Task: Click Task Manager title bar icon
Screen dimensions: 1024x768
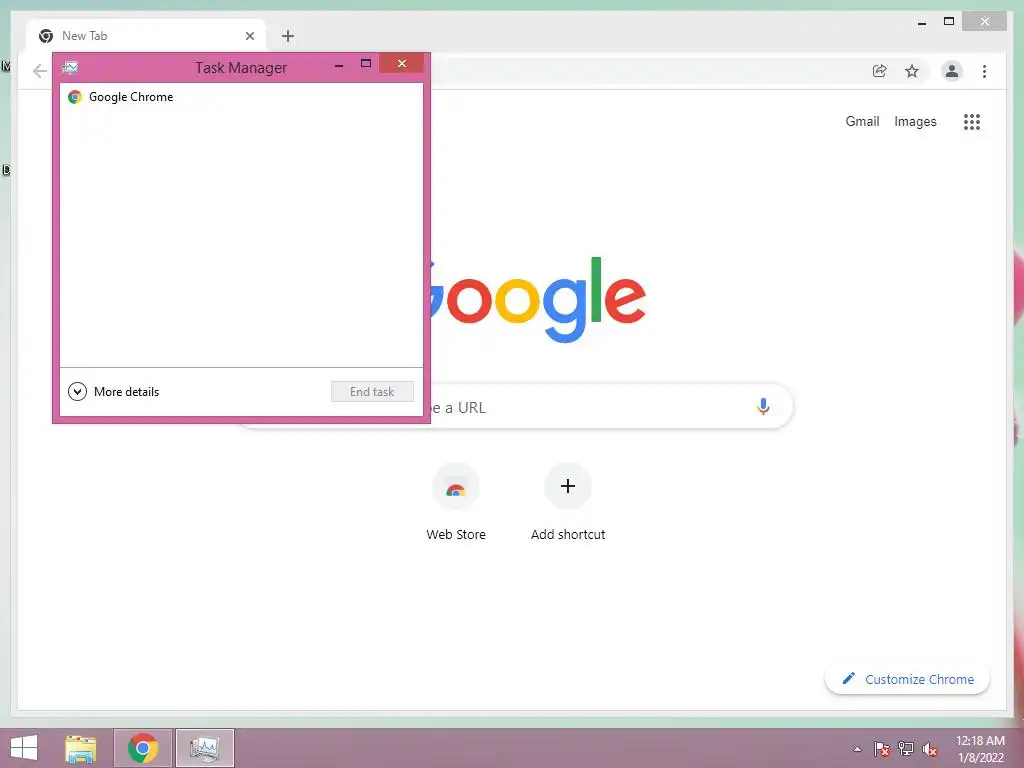Action: [70, 67]
